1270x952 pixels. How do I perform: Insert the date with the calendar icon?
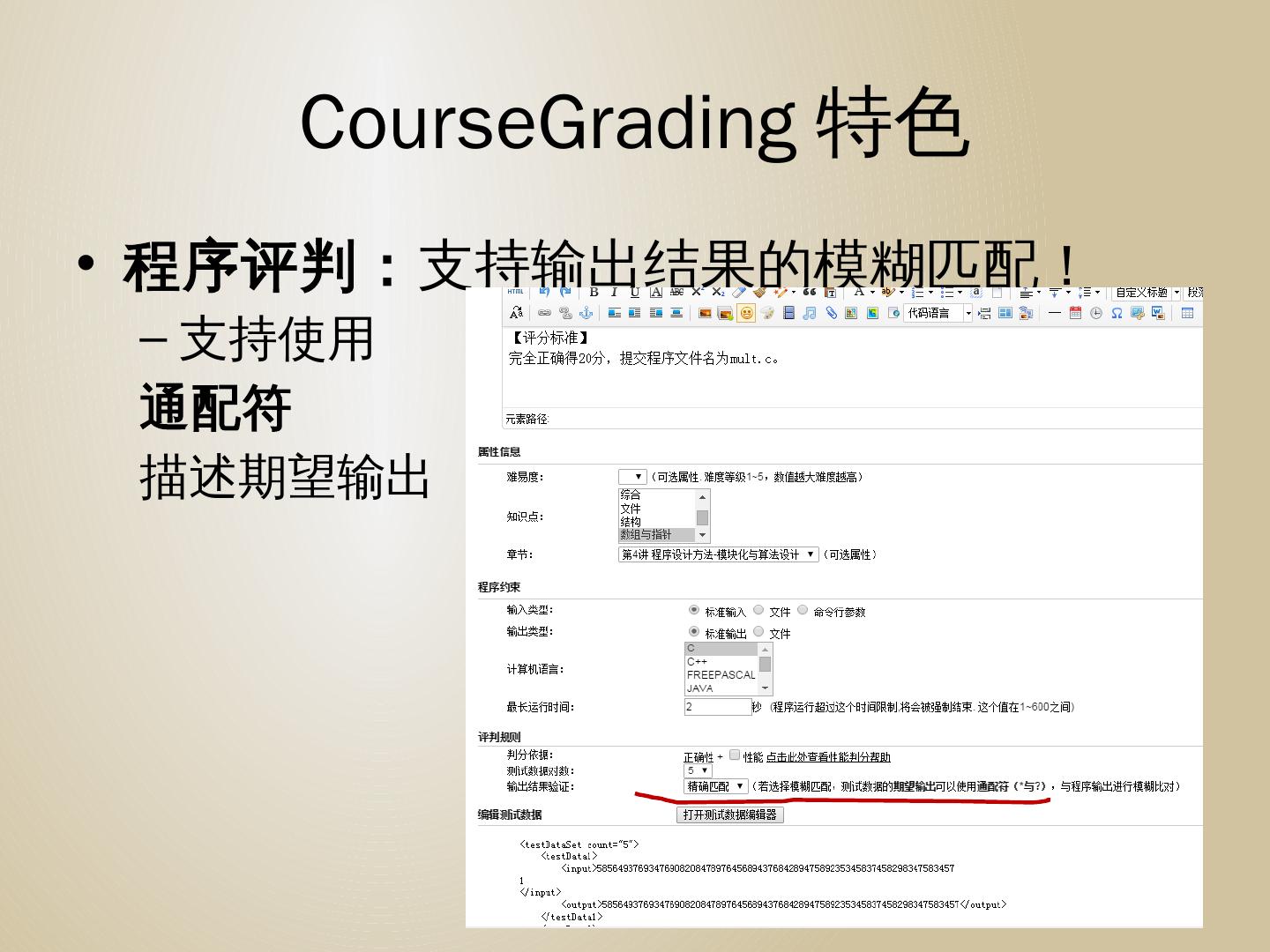pos(1075,313)
